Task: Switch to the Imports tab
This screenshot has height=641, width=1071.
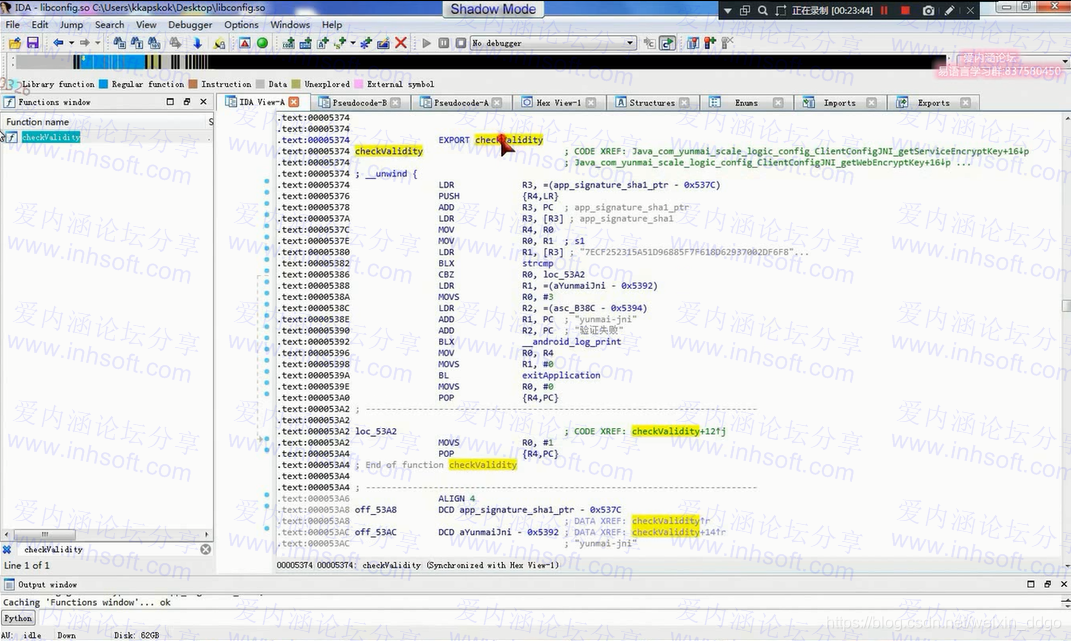Action: 839,103
